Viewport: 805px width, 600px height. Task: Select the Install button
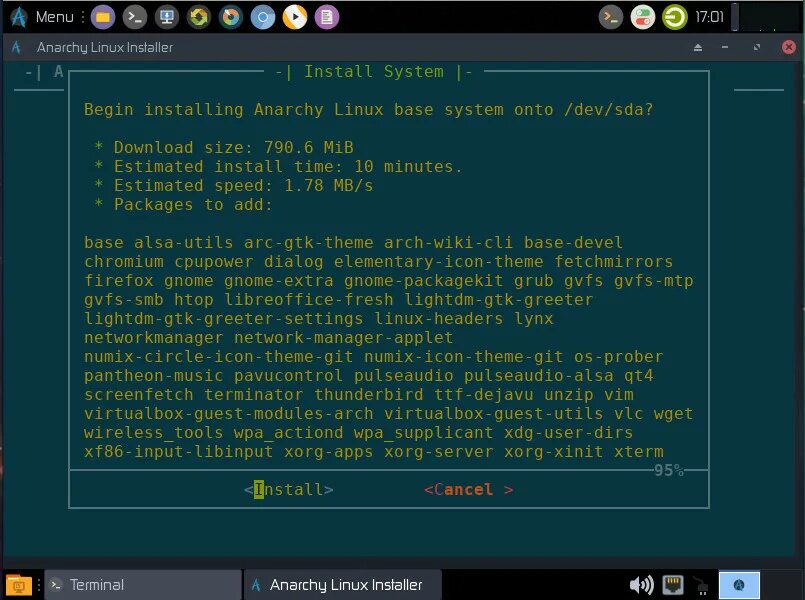coord(289,489)
